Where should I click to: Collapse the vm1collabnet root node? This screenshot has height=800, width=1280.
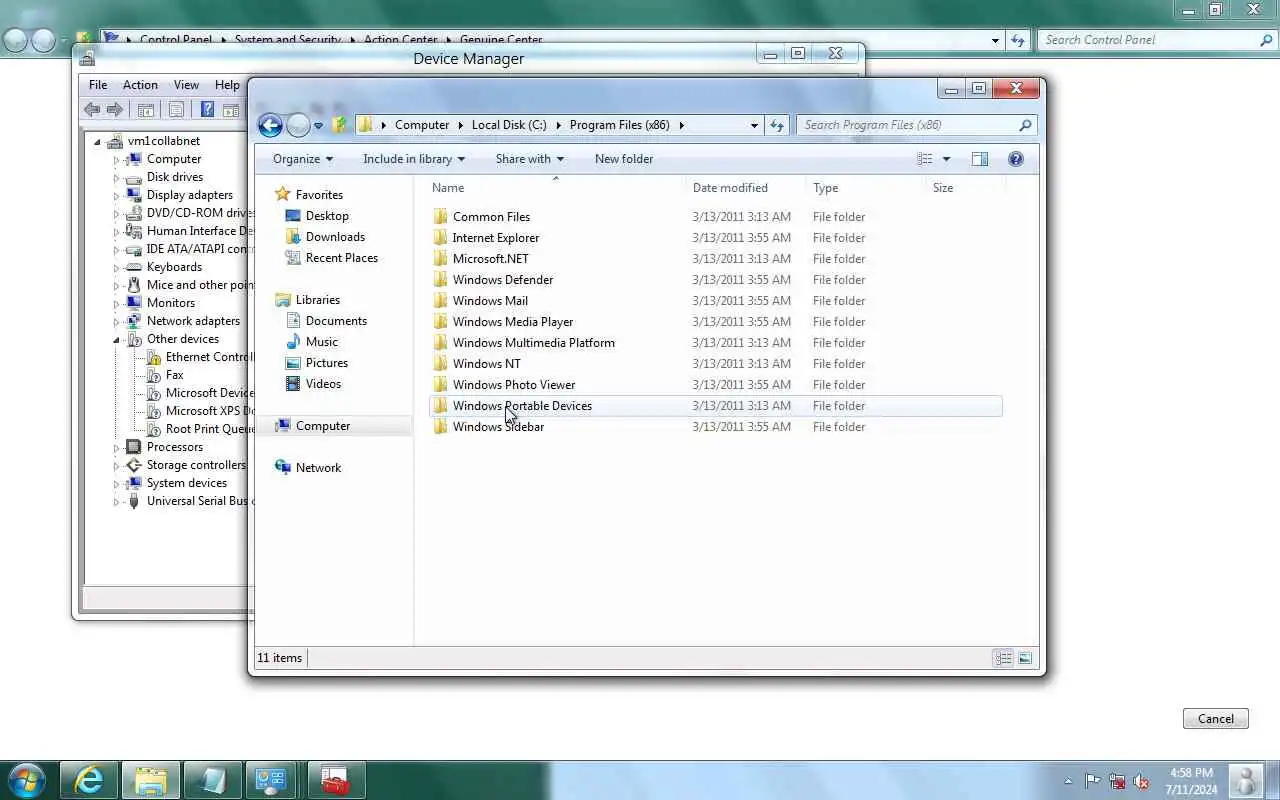(x=98, y=142)
